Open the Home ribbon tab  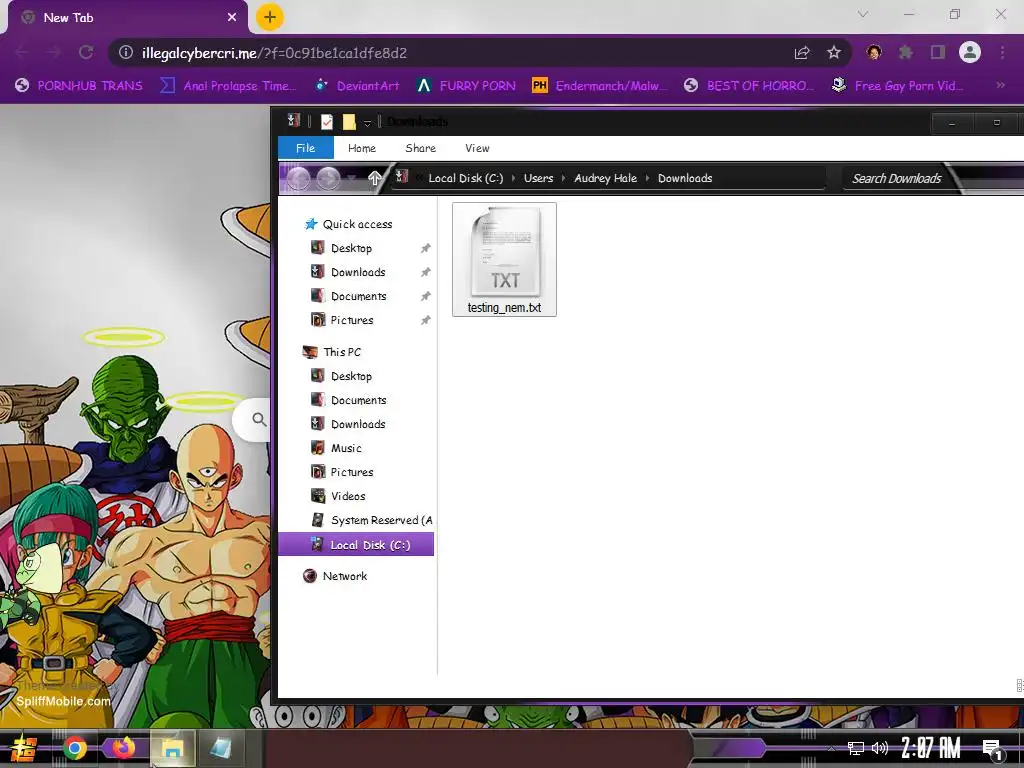pos(362,148)
